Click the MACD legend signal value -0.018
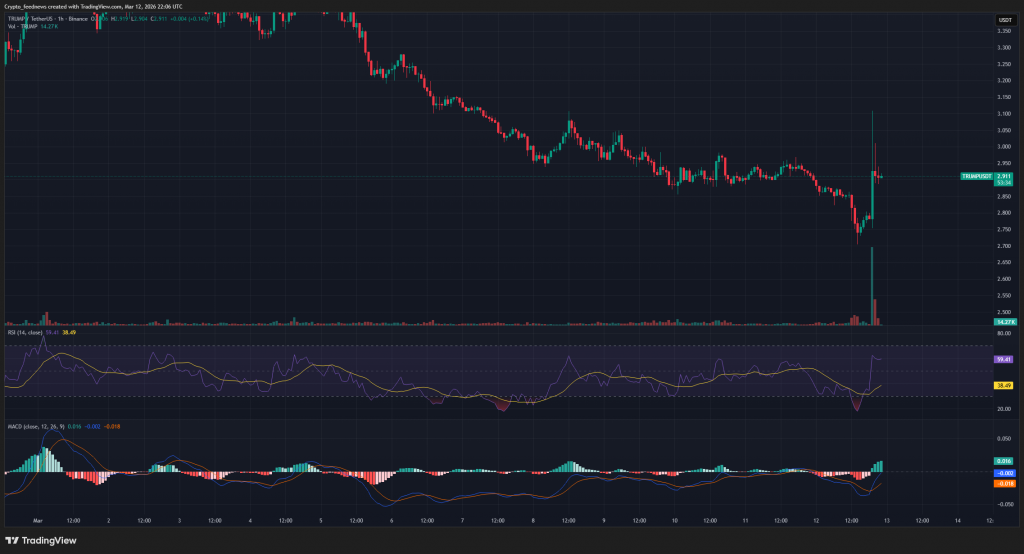The image size is (1024, 554). pos(113,427)
